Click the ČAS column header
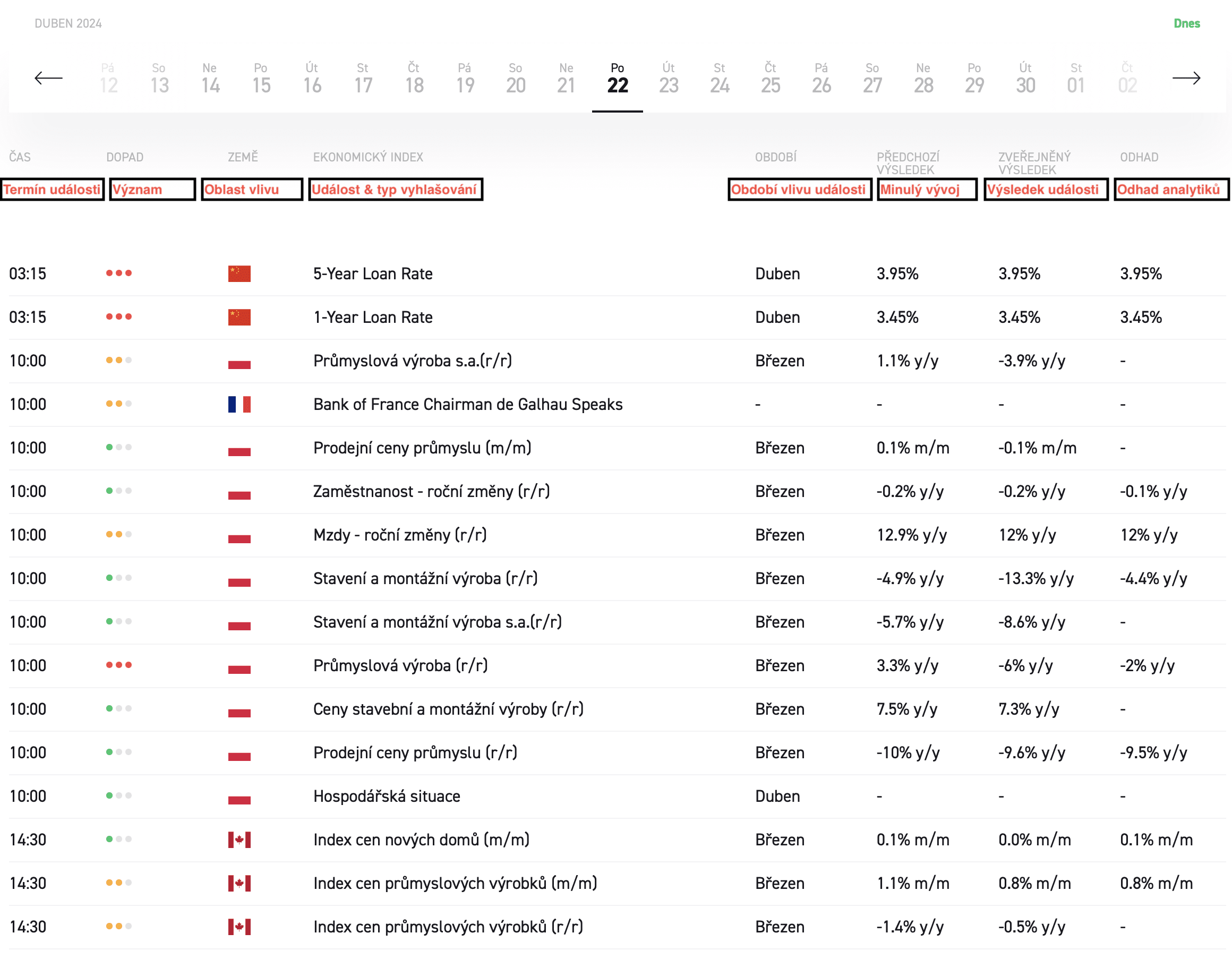 point(20,157)
